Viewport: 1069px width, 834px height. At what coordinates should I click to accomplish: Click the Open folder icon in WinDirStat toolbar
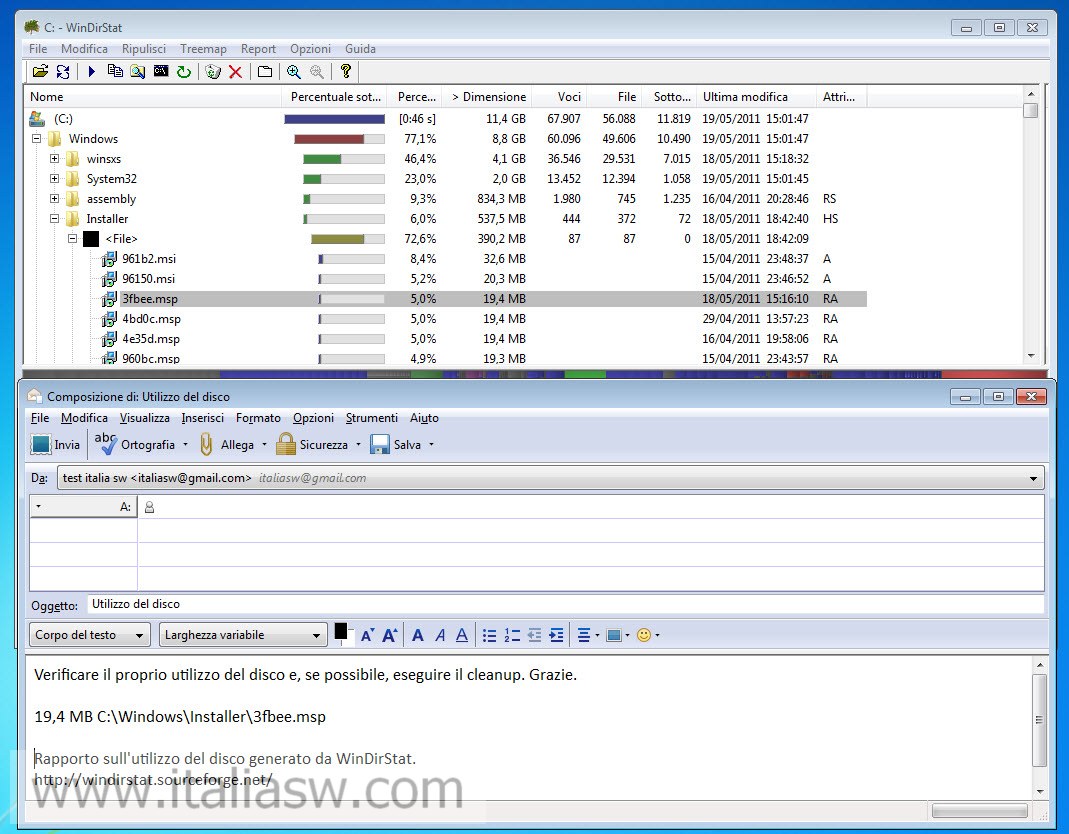40,71
